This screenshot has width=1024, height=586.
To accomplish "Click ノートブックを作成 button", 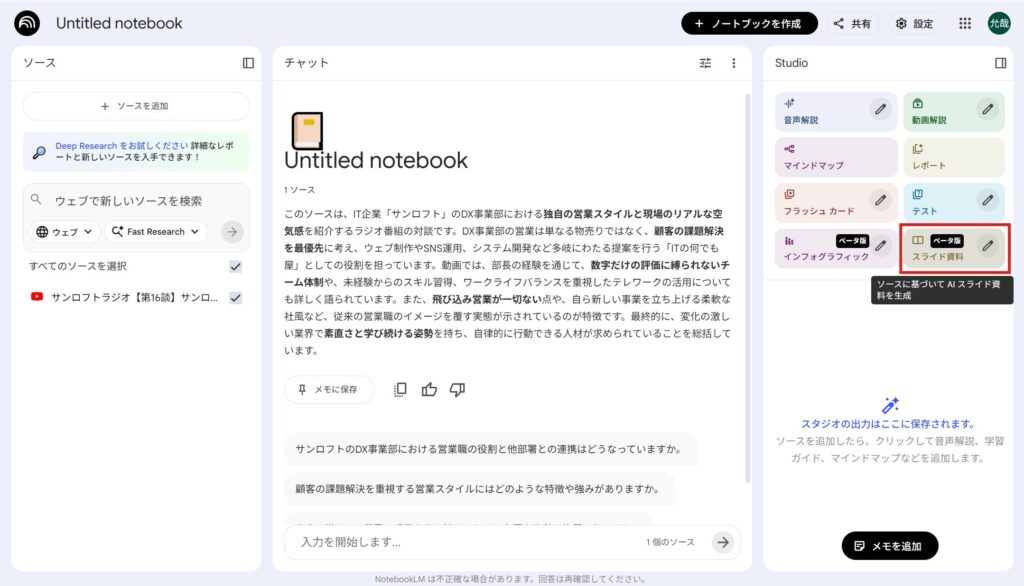I will pos(749,23).
